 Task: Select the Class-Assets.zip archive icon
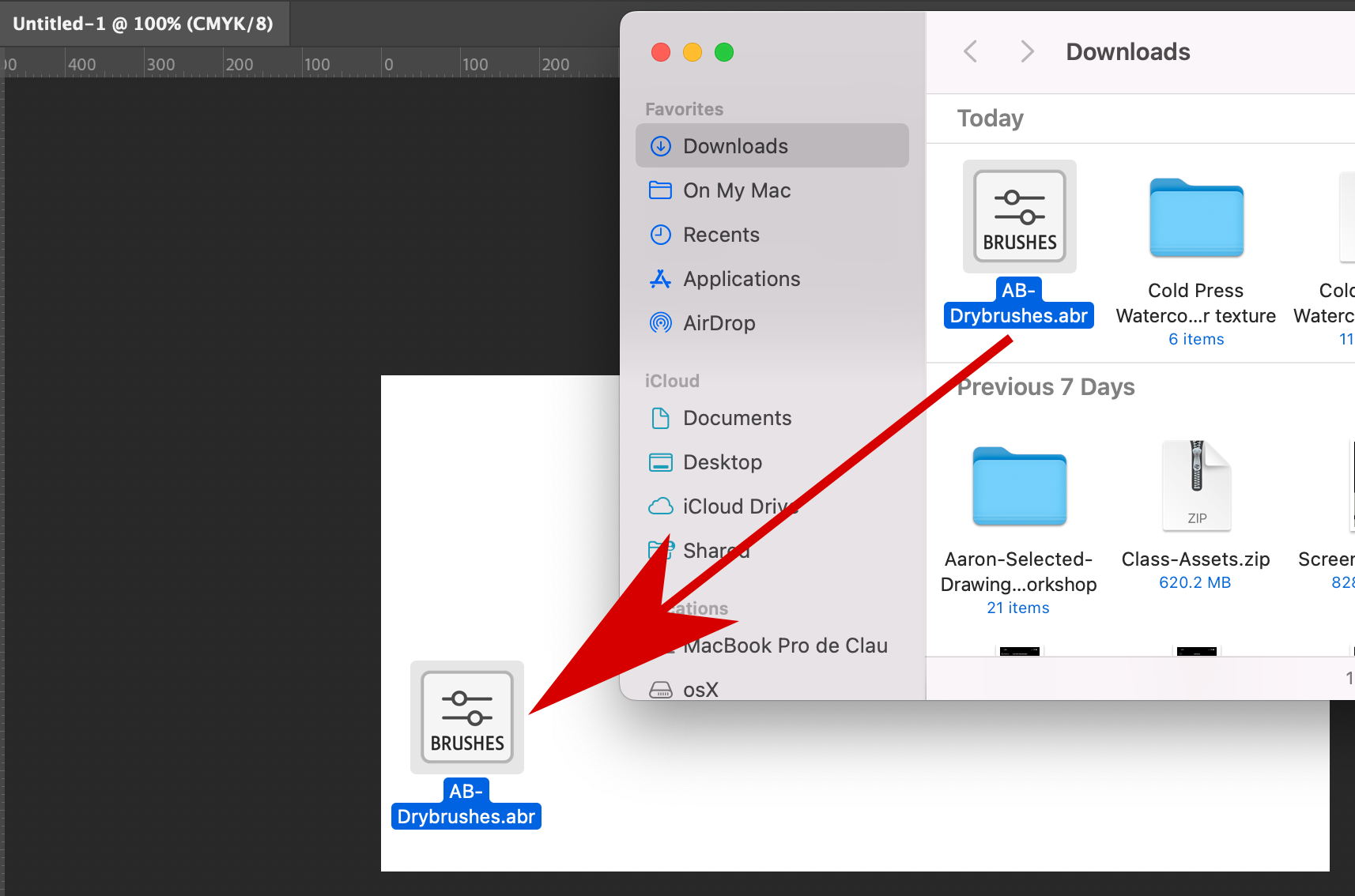[x=1196, y=485]
